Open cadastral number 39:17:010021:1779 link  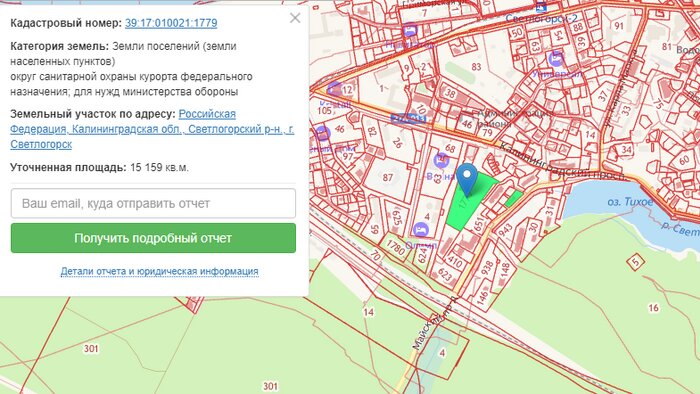tap(171, 23)
